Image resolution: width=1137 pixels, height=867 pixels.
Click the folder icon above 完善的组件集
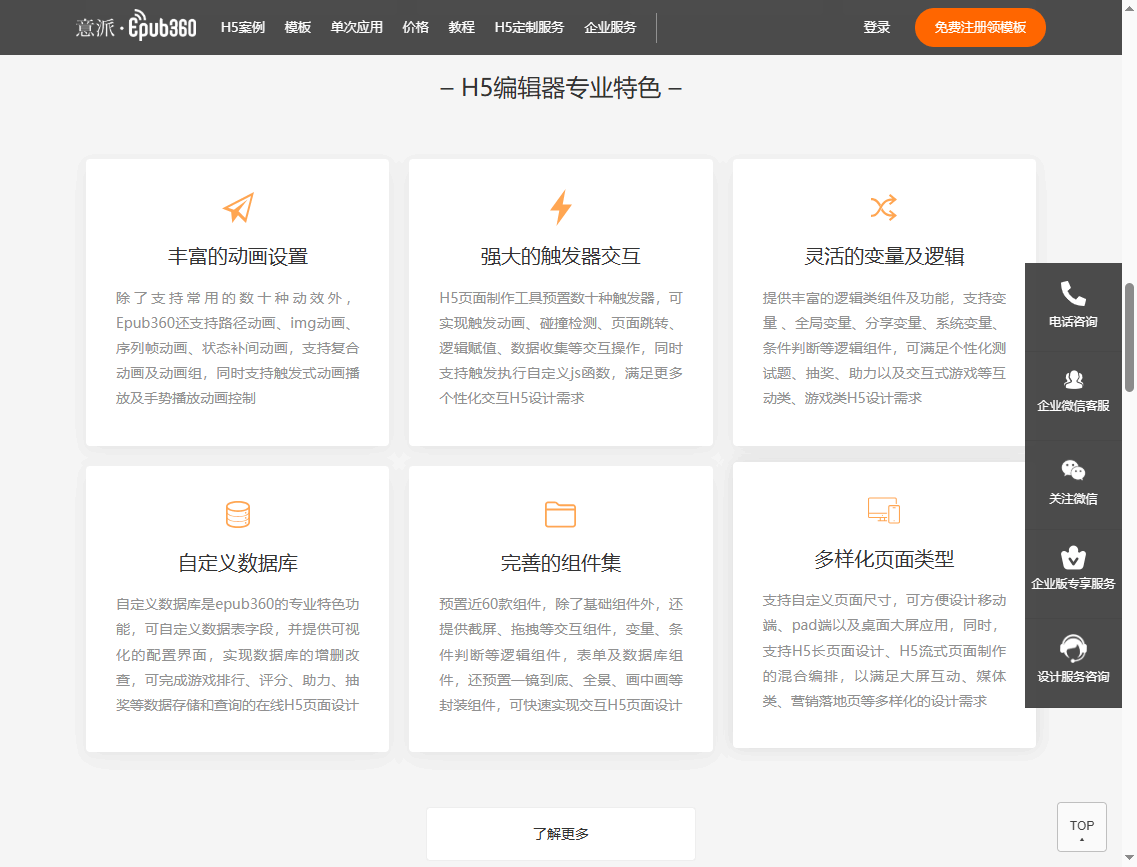[x=560, y=513]
